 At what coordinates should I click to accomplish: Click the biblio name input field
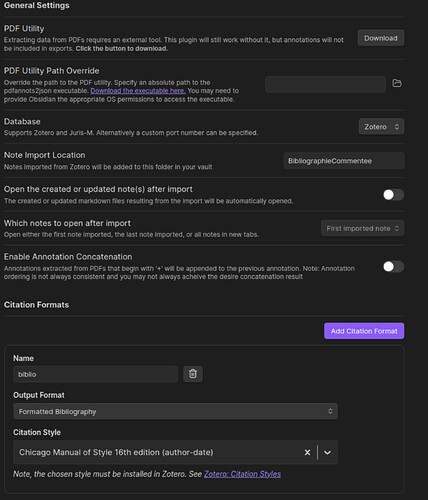(95, 374)
